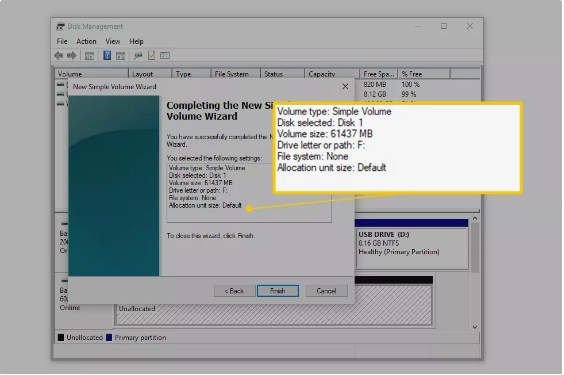Click the scroll down arrow in disk pane

tap(475, 326)
